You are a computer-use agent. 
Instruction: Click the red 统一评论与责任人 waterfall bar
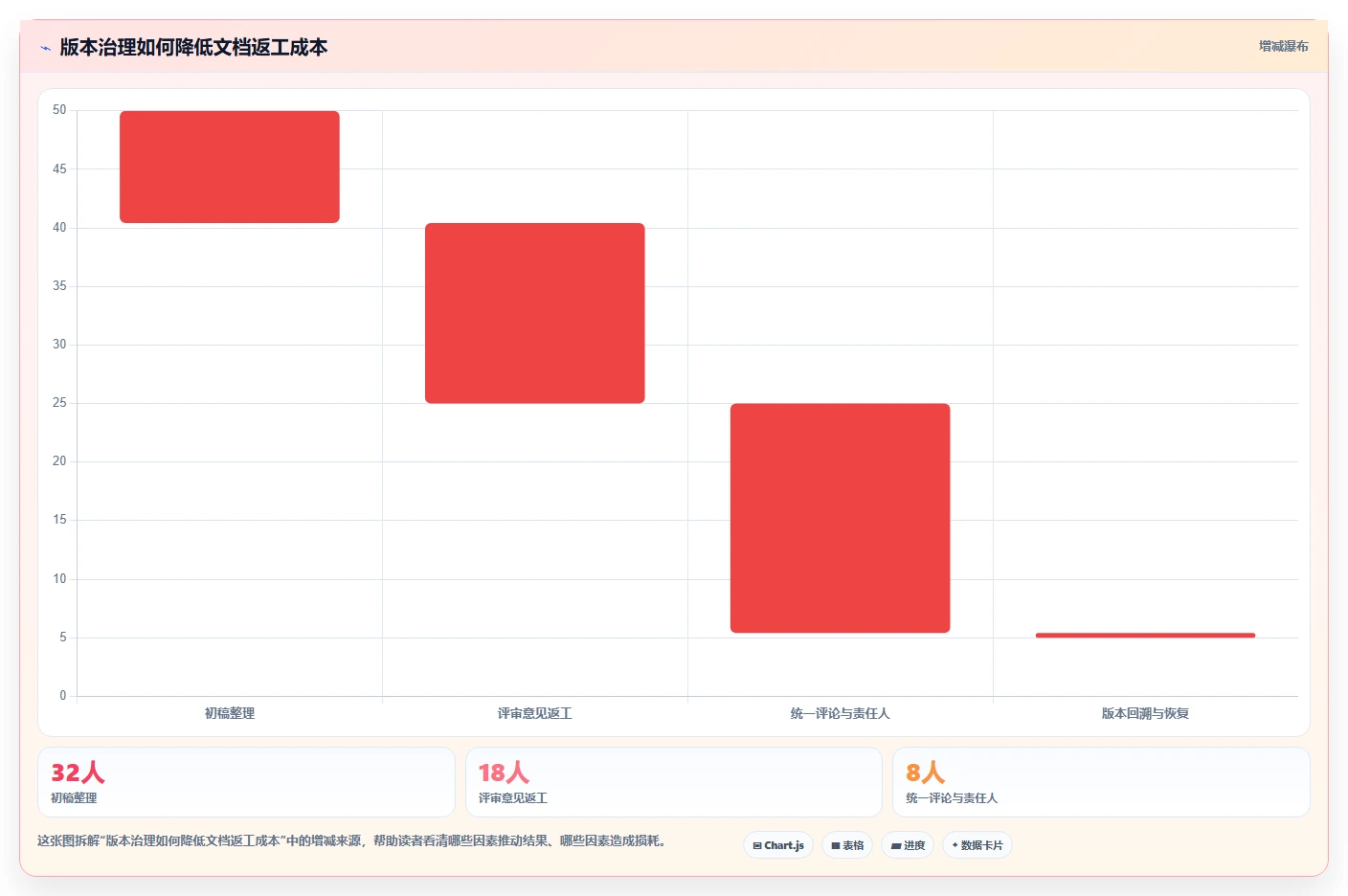pos(841,518)
